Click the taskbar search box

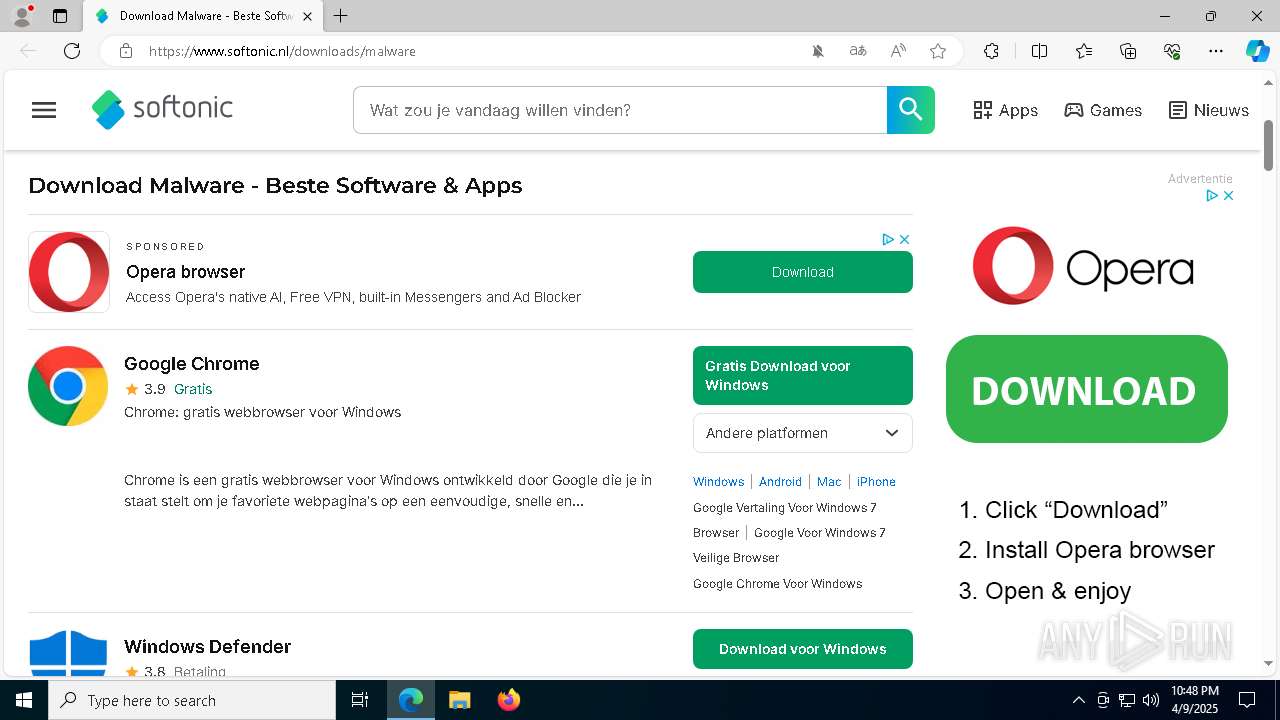(x=192, y=700)
